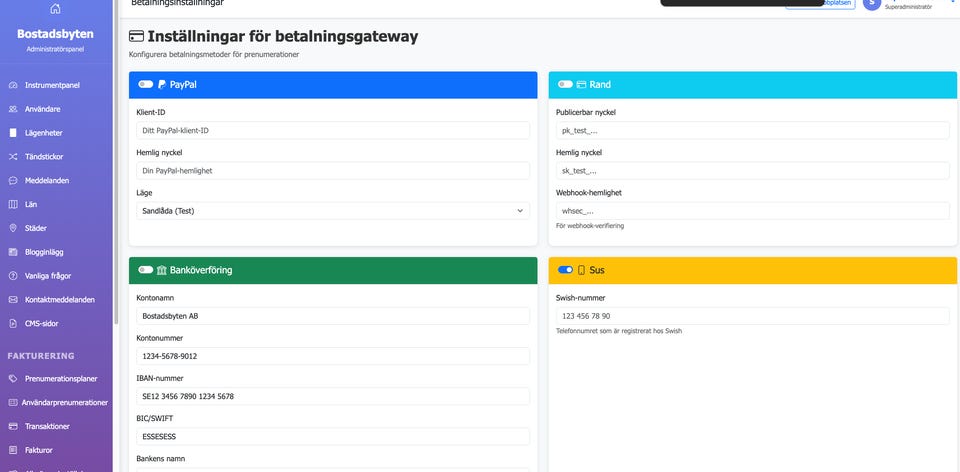Click the Bostadsbyten brand title
The width and height of the screenshot is (960, 472).
pyautogui.click(x=55, y=34)
